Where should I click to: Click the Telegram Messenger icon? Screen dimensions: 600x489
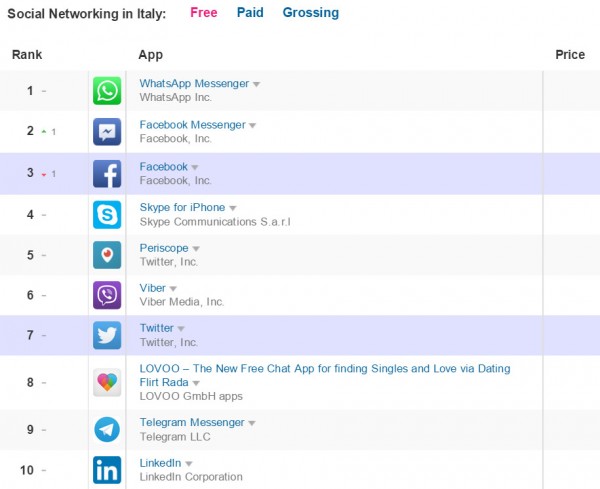pyautogui.click(x=107, y=430)
